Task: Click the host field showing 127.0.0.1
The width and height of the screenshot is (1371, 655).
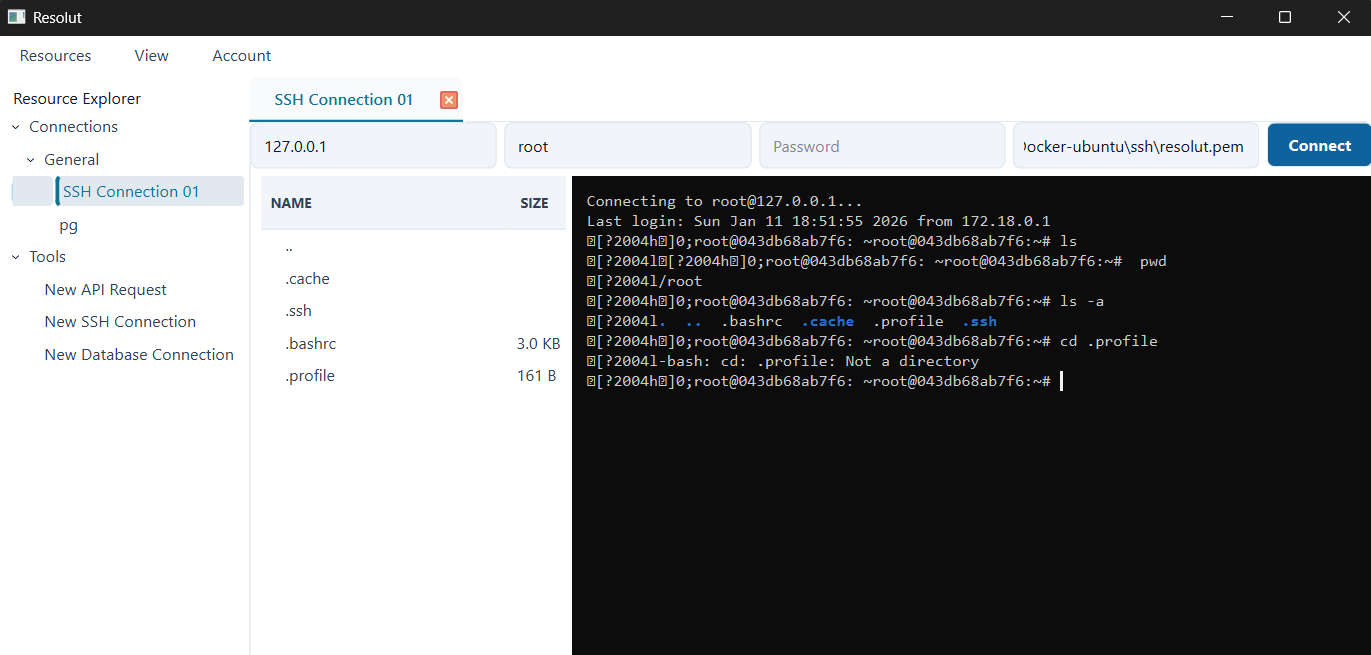Action: (x=373, y=145)
